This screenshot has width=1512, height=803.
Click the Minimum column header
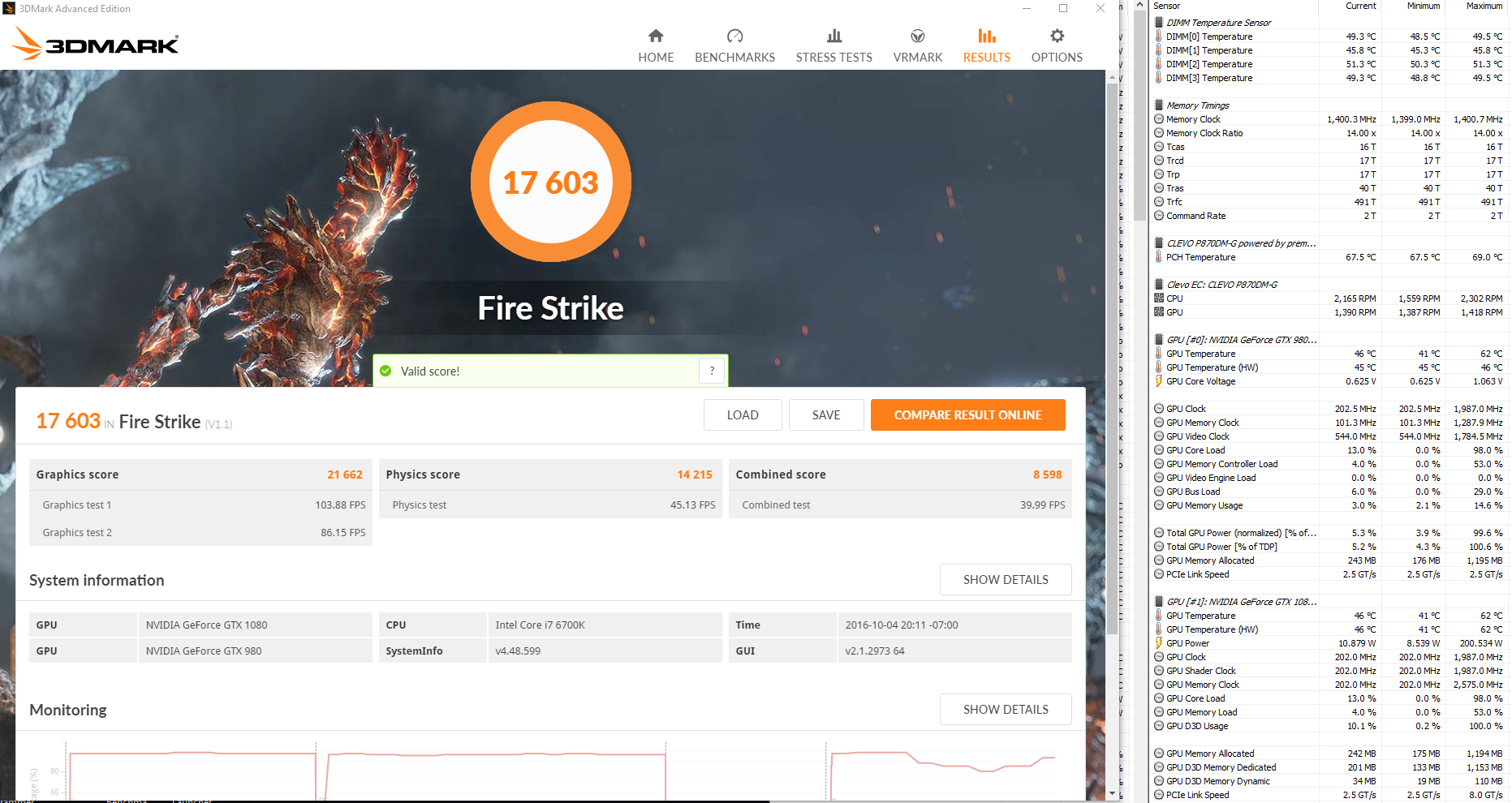click(1424, 6)
